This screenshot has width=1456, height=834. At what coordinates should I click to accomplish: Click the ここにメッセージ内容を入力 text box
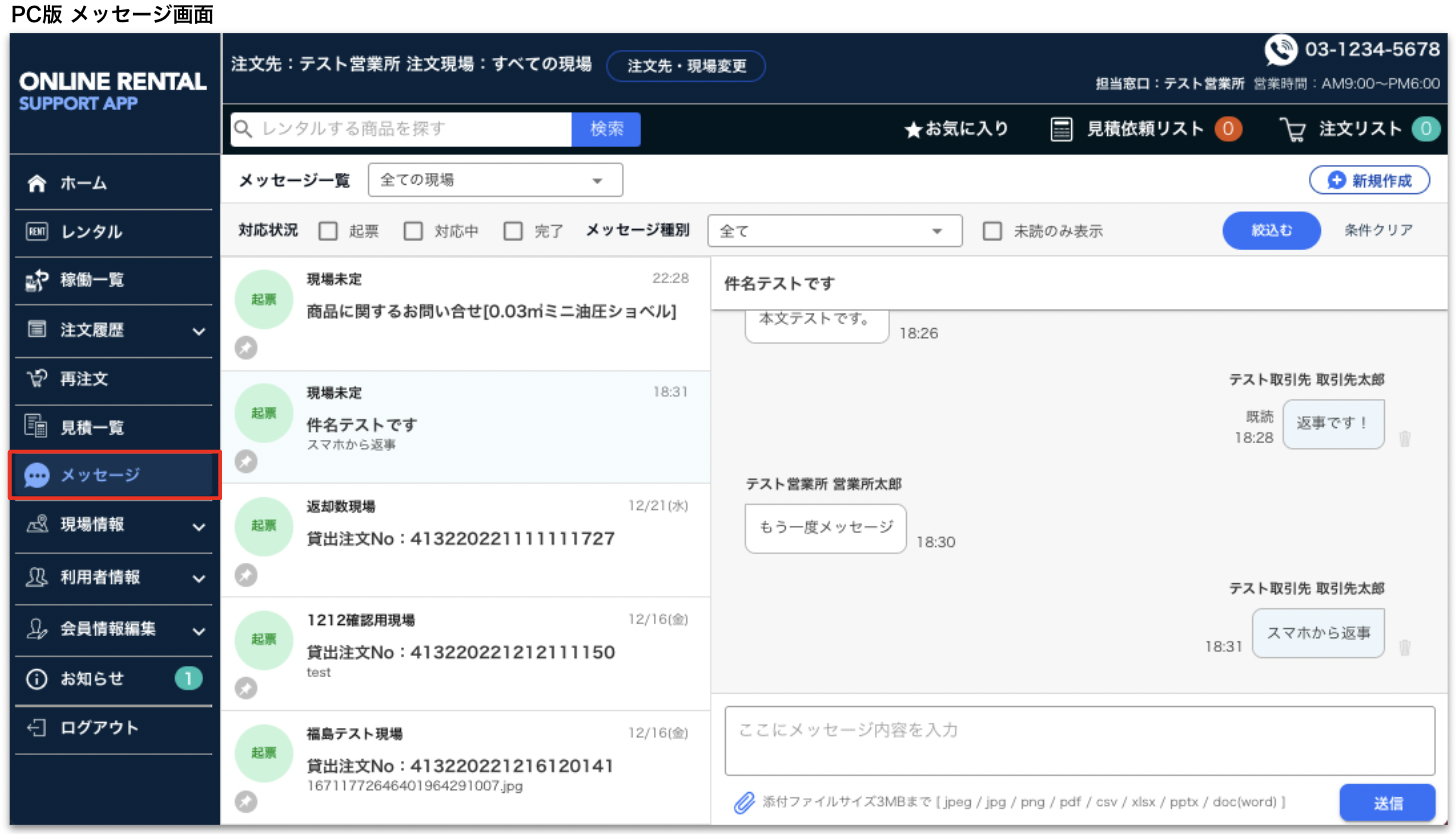(x=1080, y=741)
